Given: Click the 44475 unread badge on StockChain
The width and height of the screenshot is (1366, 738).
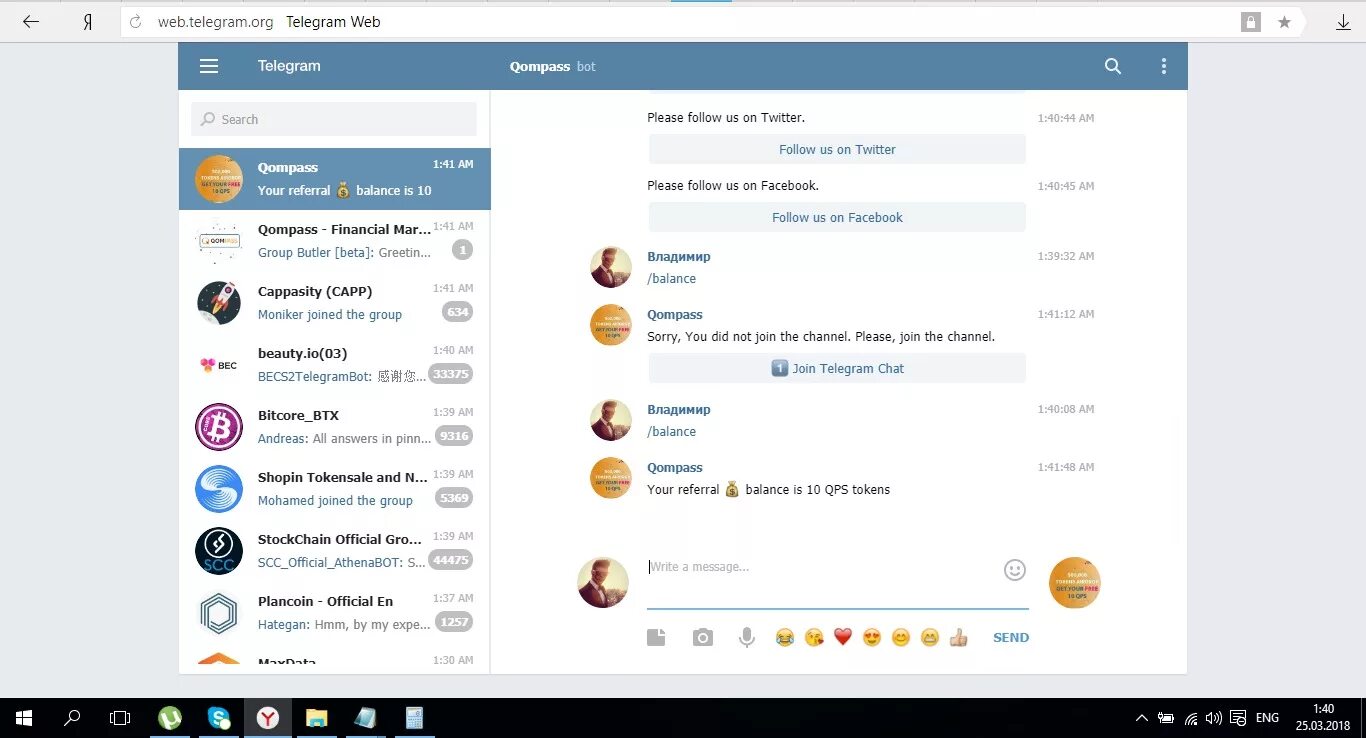Looking at the screenshot, I should [x=450, y=560].
